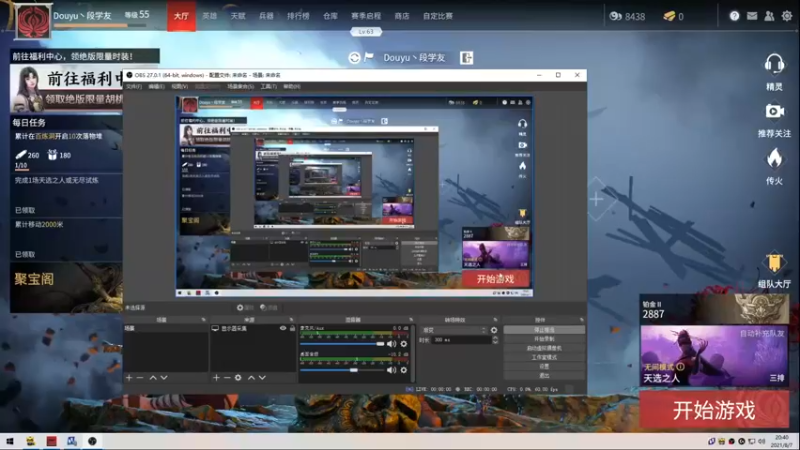Click the refresh icon beside Douyu丶段学友

[354, 58]
